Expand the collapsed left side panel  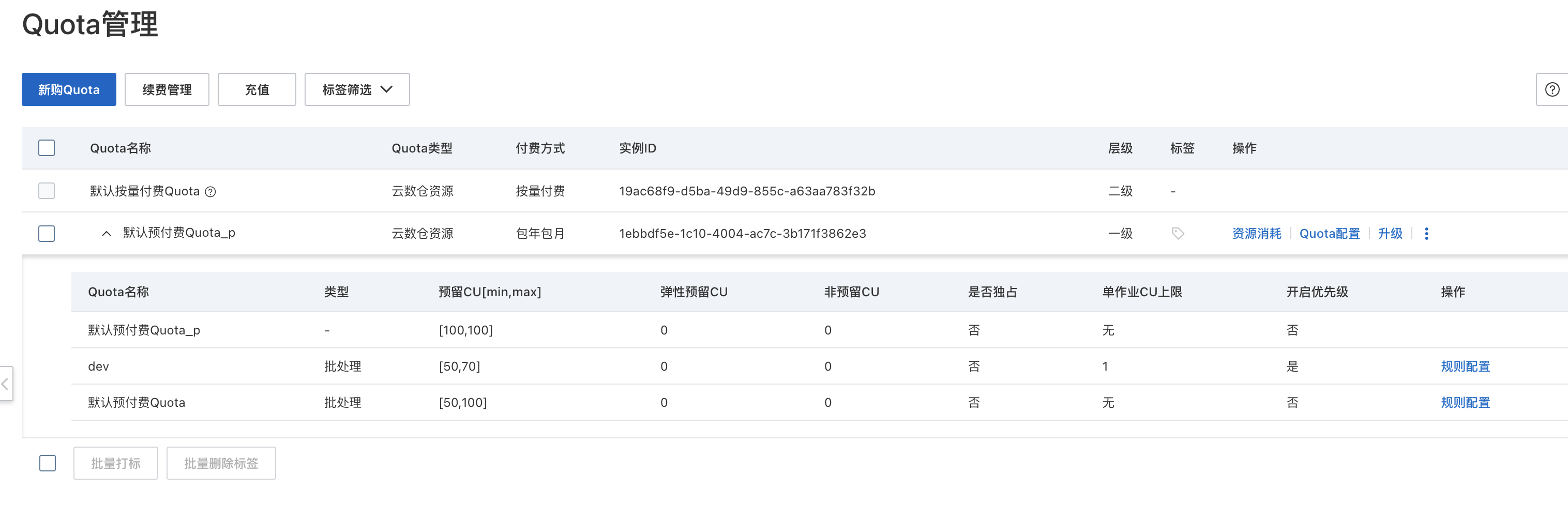[x=6, y=383]
